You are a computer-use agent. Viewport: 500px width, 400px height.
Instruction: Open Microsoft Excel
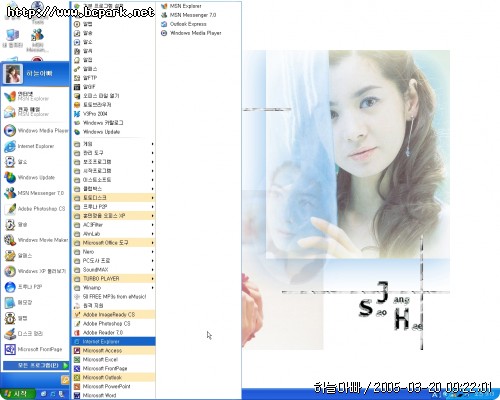(114, 359)
